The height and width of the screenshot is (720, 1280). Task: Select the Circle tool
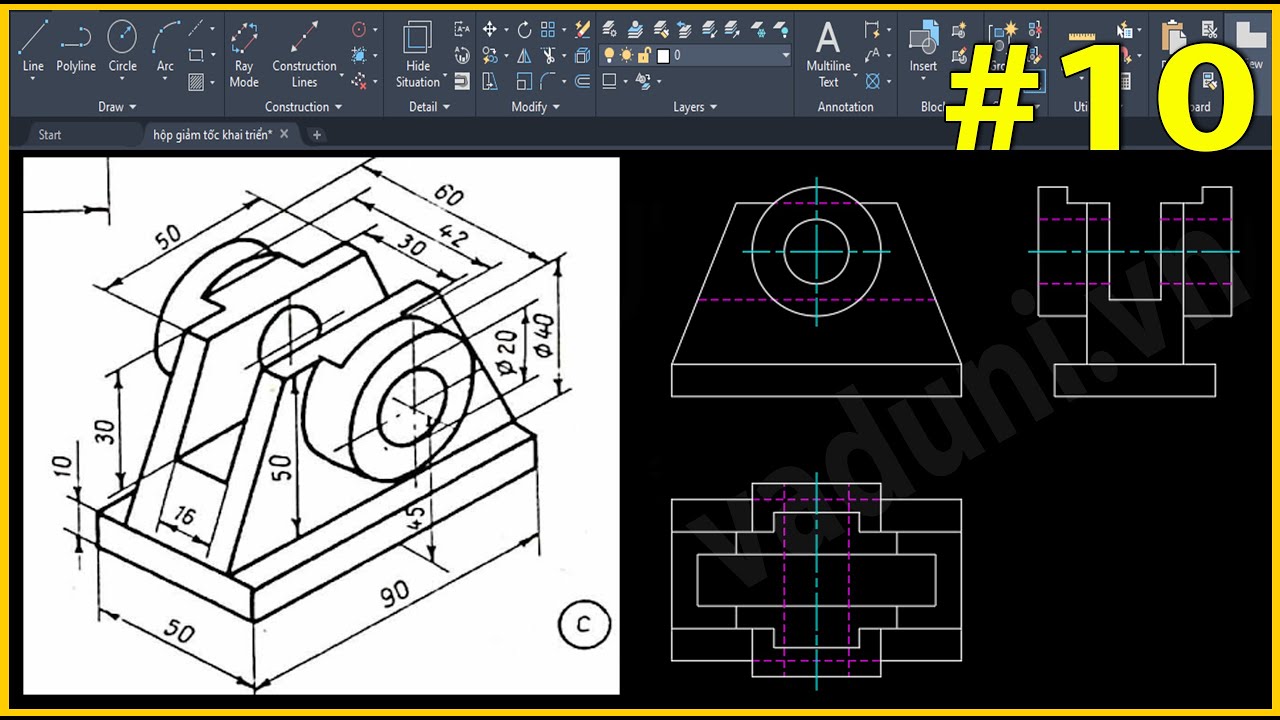click(122, 47)
